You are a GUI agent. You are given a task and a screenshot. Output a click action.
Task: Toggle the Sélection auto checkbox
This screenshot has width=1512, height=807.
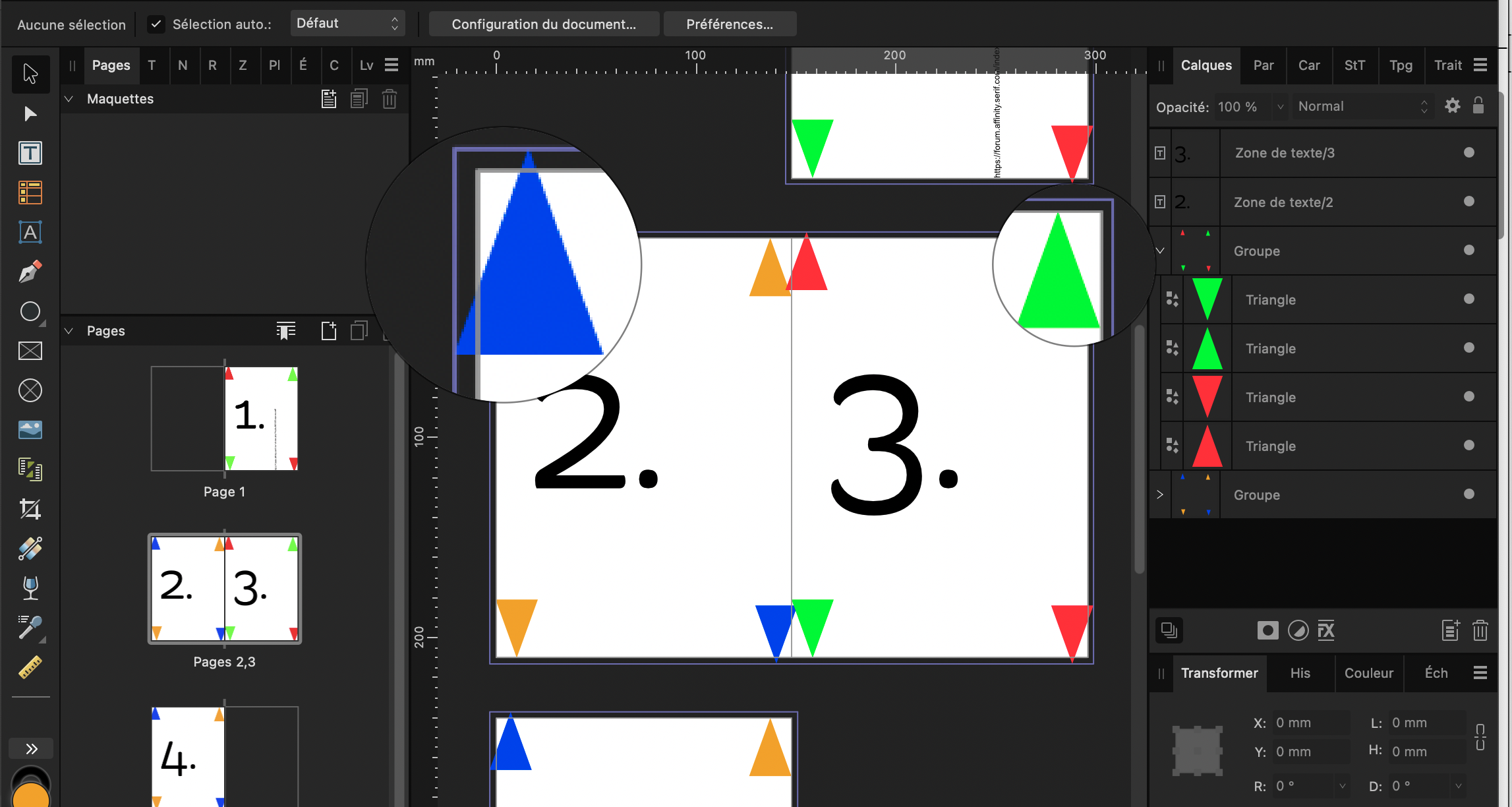click(x=156, y=24)
